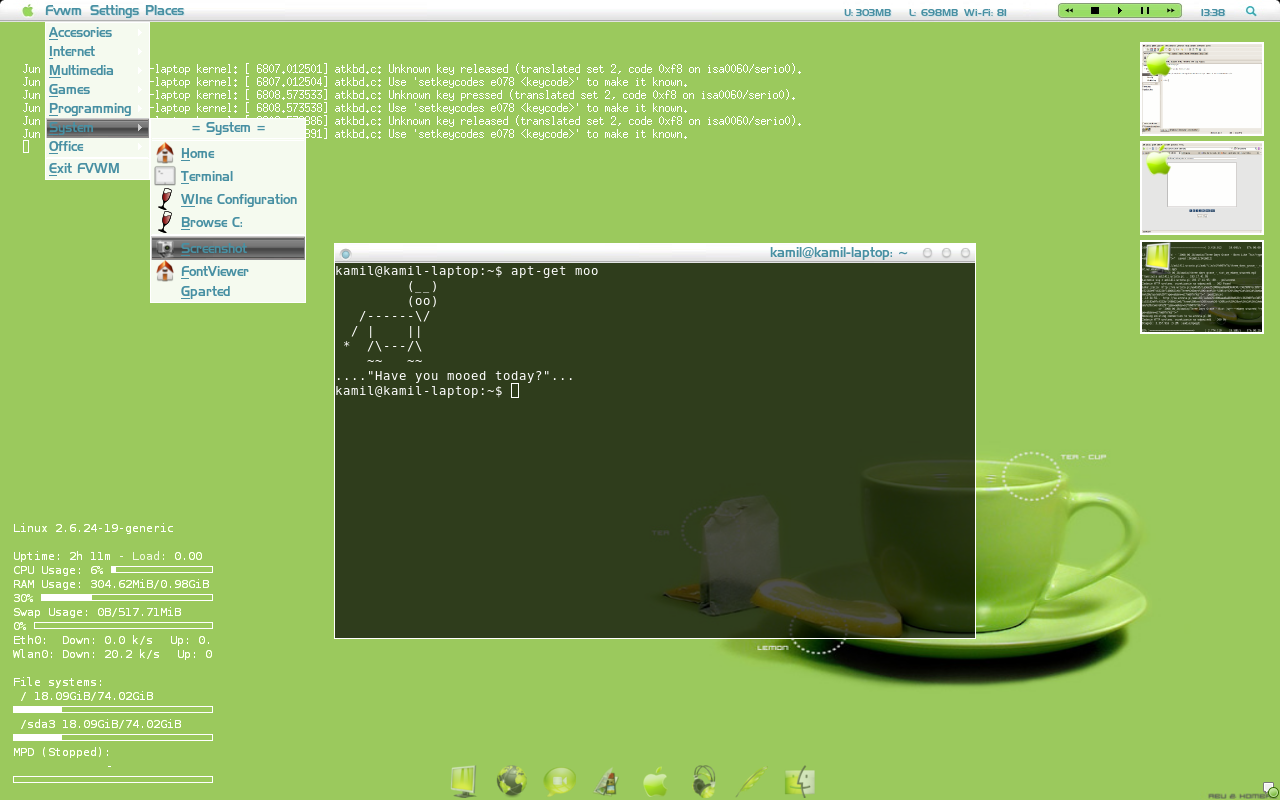This screenshot has height=800, width=1280.
Task: Select the highlighted System menu entry
Action: pyautogui.click(x=97, y=128)
